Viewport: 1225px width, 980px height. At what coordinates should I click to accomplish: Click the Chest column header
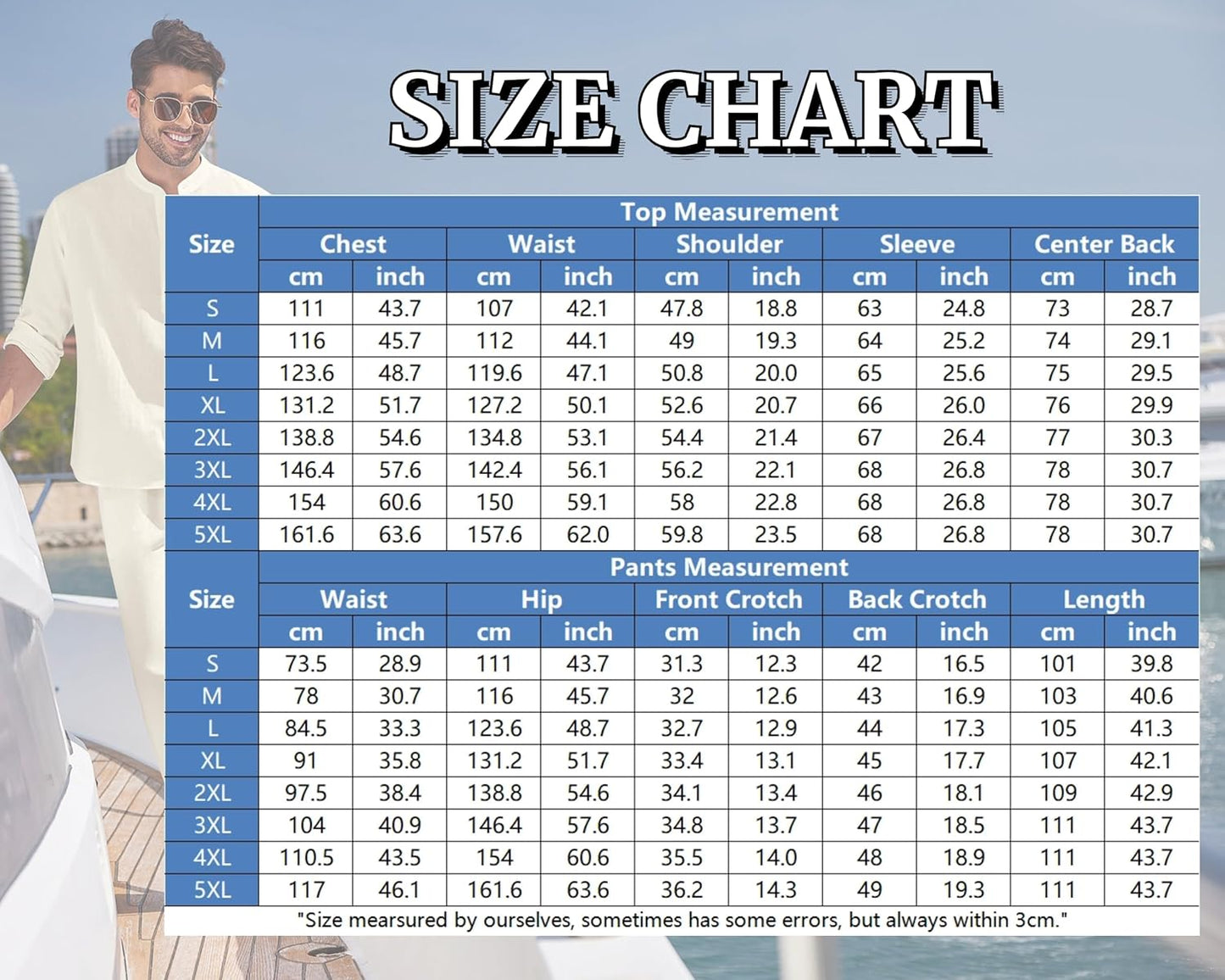point(353,244)
